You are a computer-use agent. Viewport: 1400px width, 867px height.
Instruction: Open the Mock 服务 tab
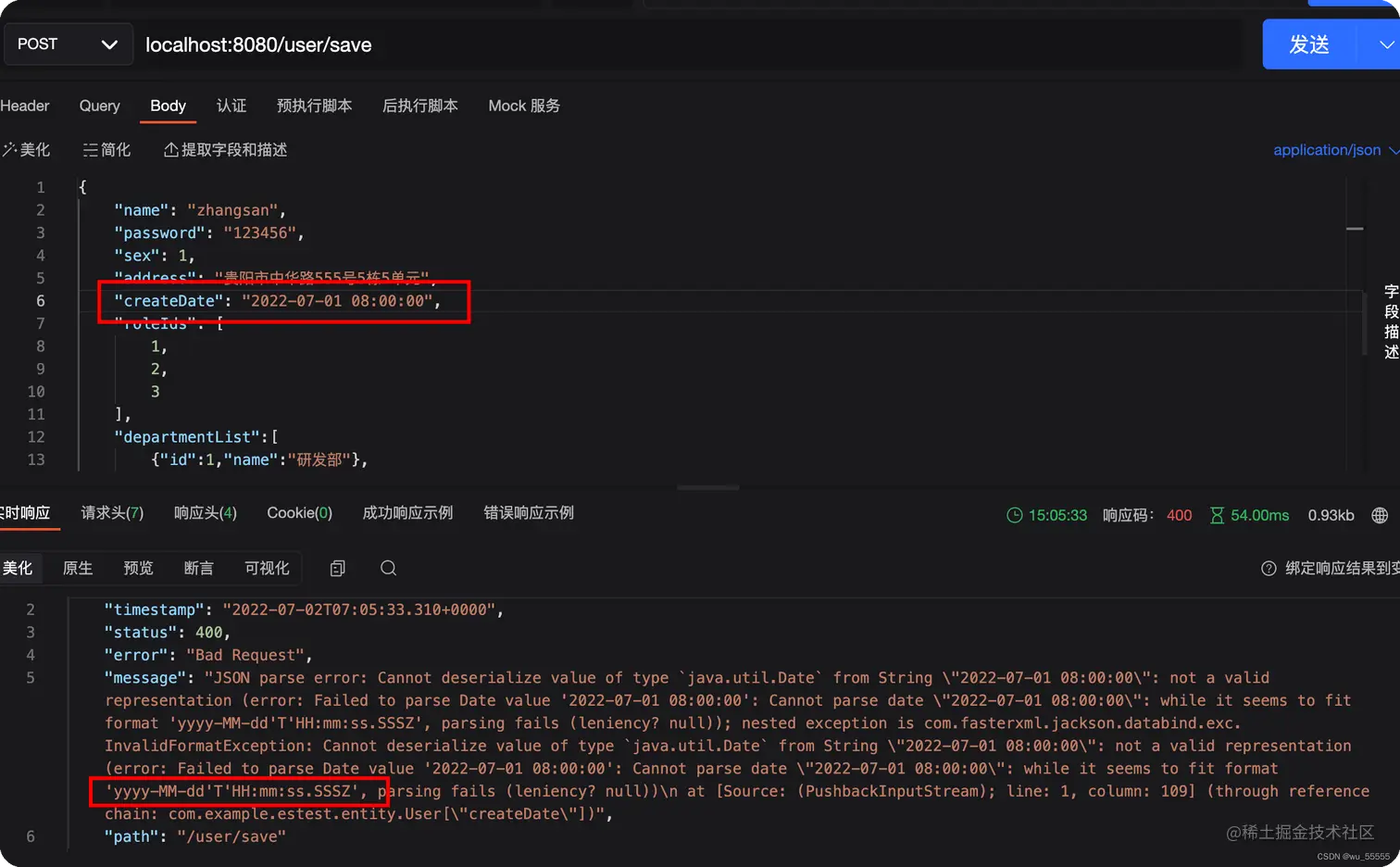[x=524, y=106]
